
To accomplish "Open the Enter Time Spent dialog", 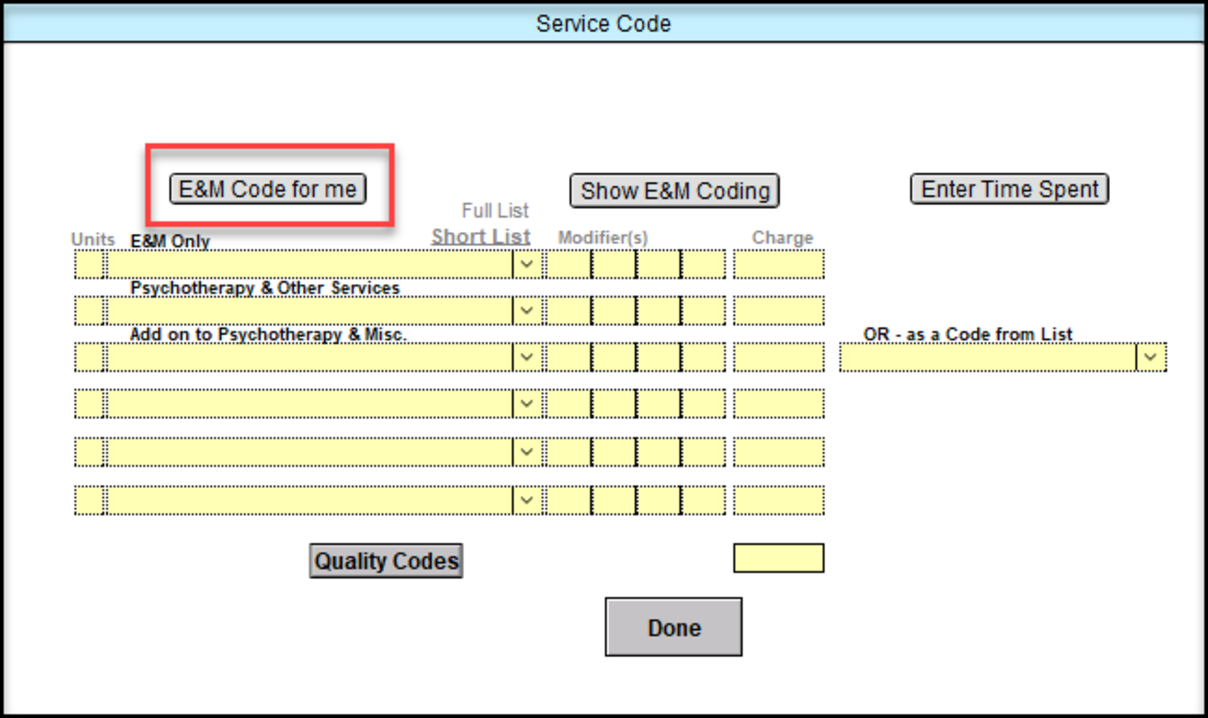I will pyautogui.click(x=1009, y=189).
